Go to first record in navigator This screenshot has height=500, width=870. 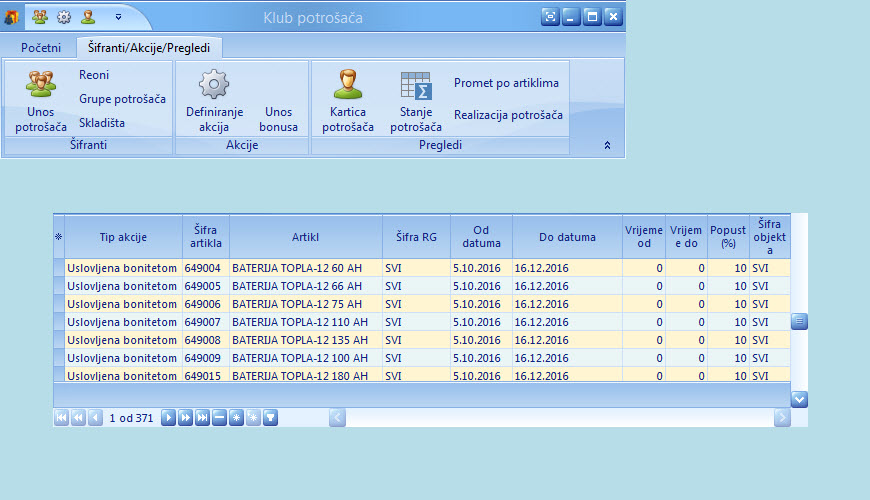point(62,417)
